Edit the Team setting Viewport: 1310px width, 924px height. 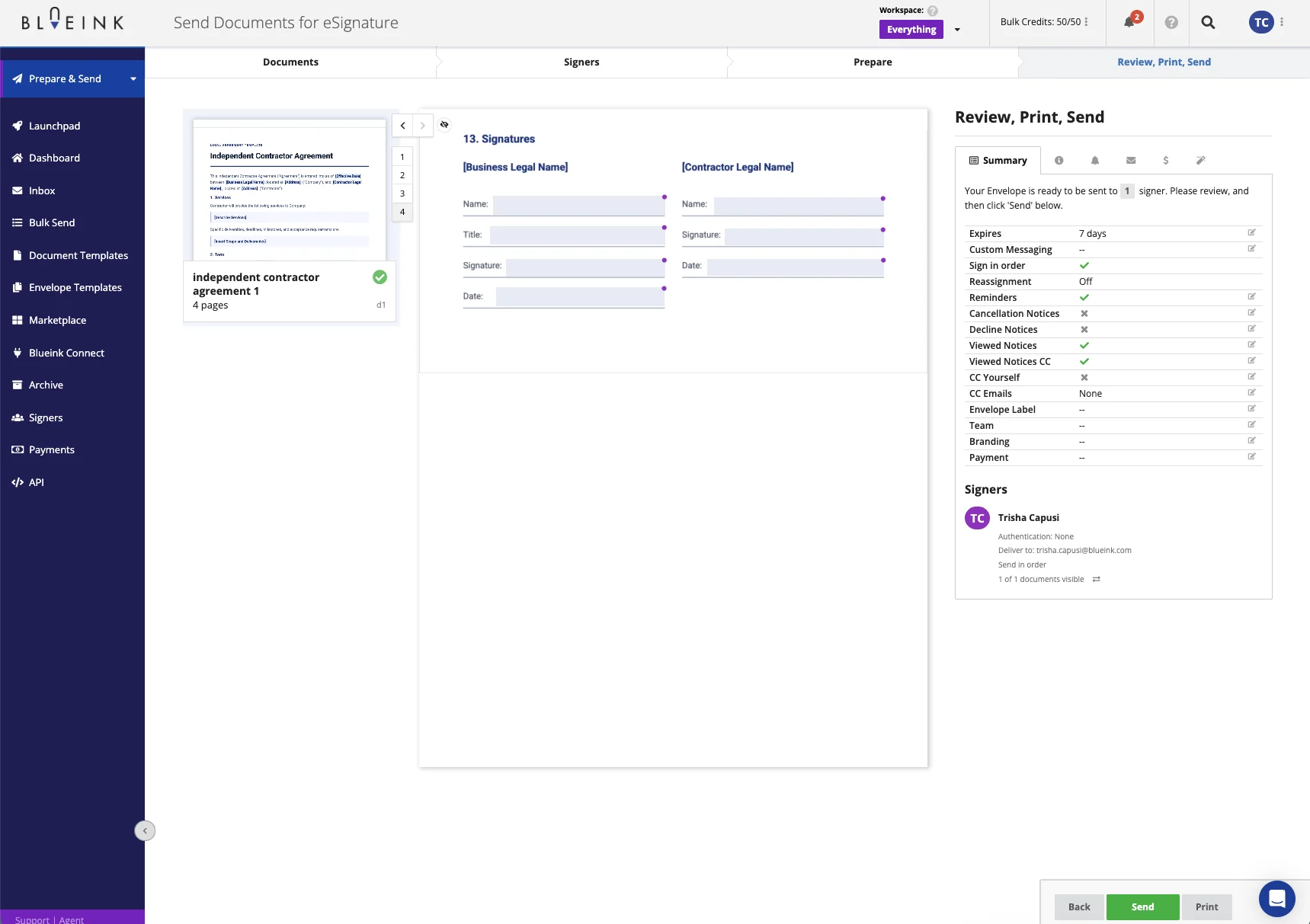coord(1251,424)
